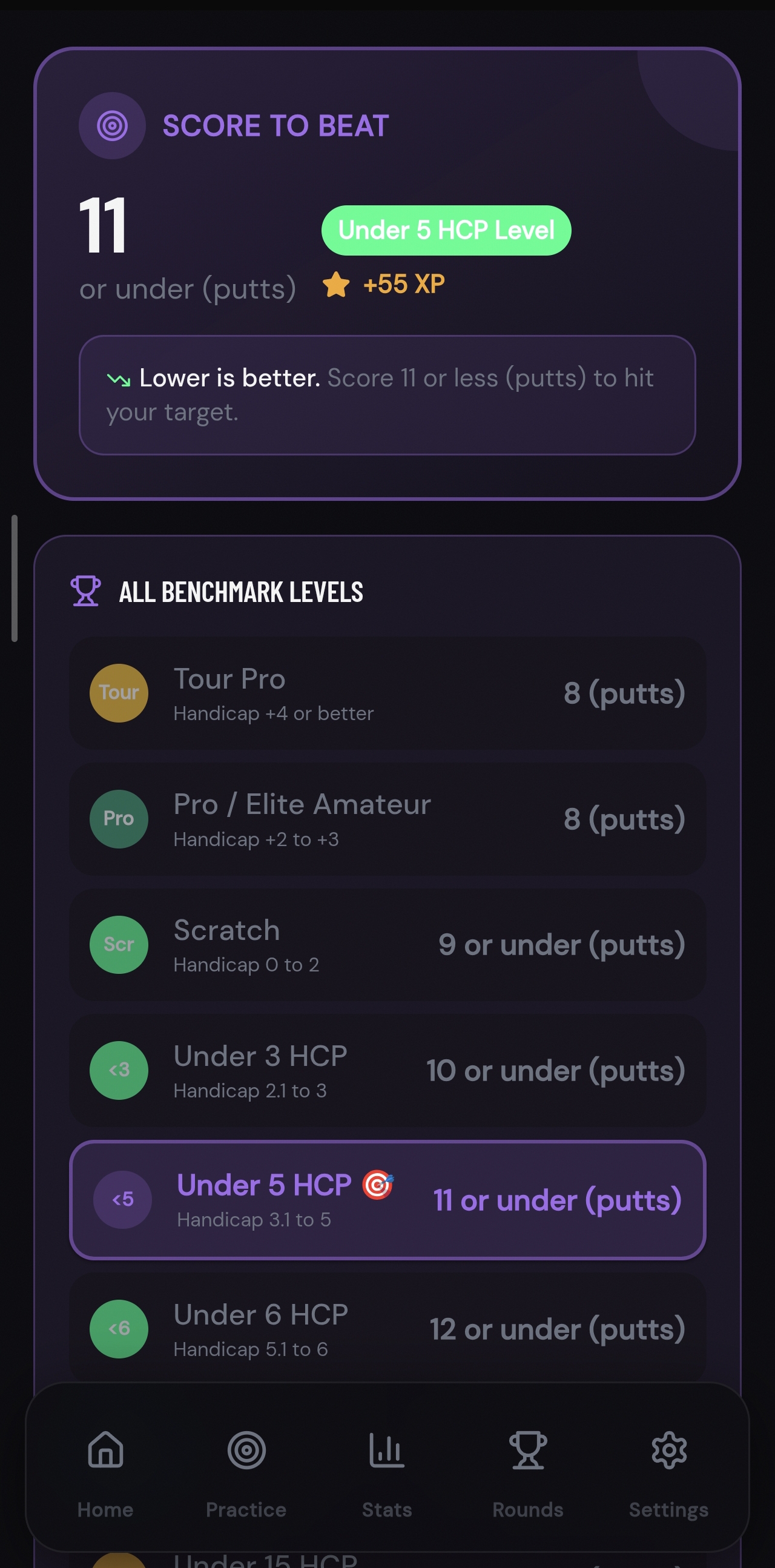Open the Home tab
The image size is (775, 1568).
[105, 1472]
